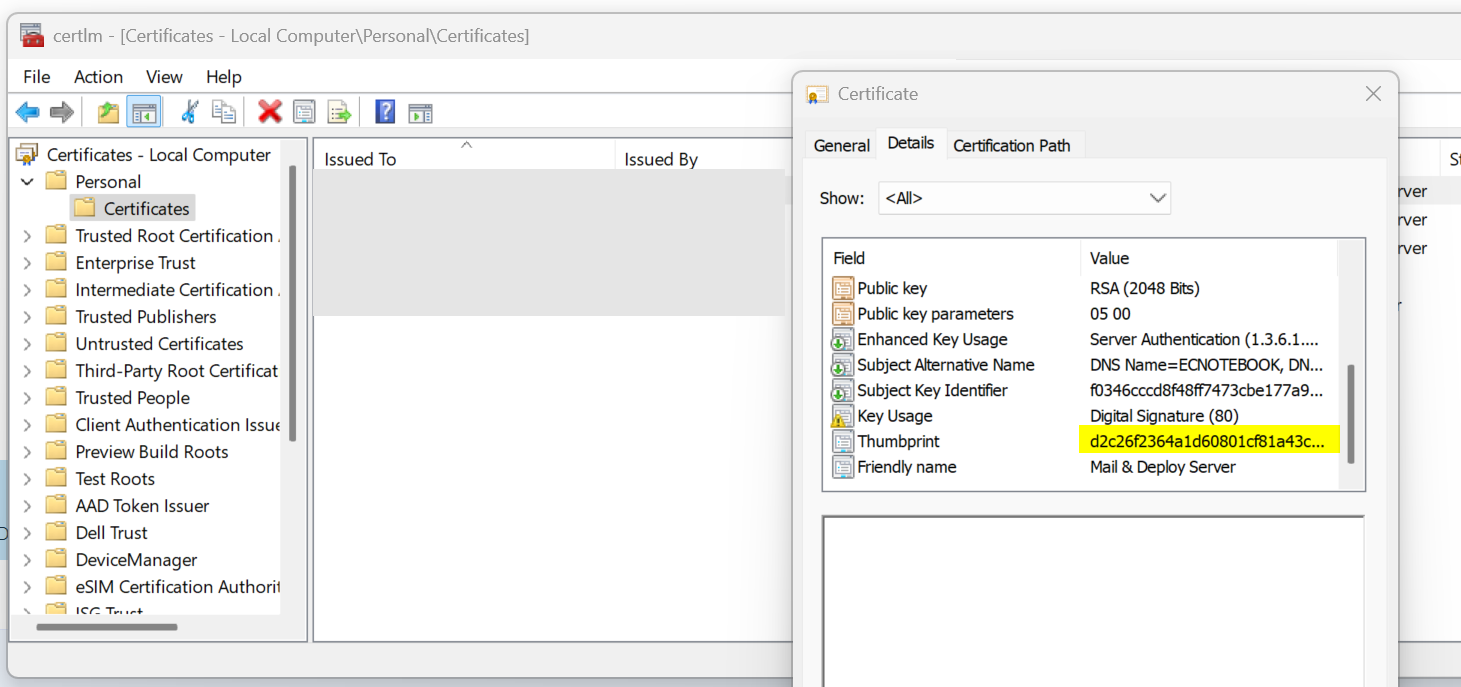Click the Friendly name field icon
This screenshot has height=687, width=1461.
pos(843,467)
